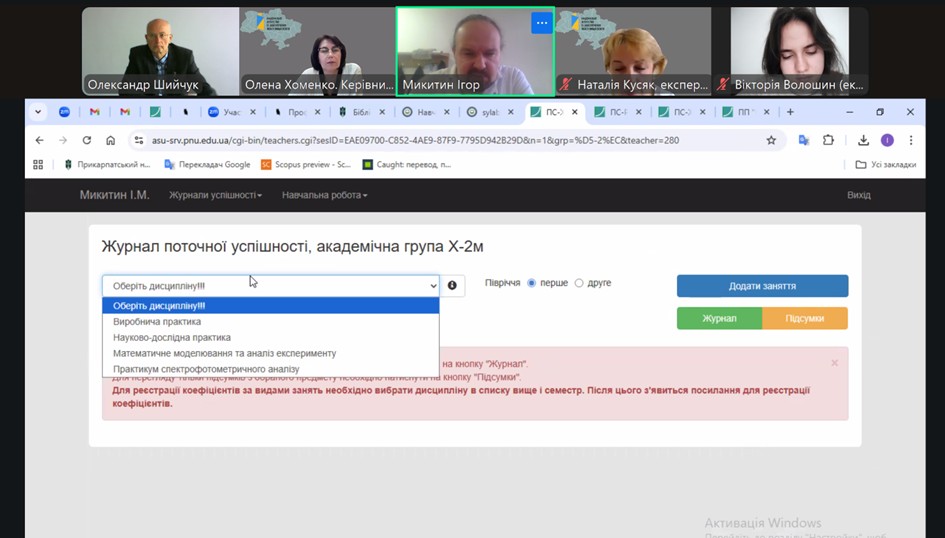Choose "Виробнича практика" from the list
Screen dimensions: 945x538
(157, 322)
